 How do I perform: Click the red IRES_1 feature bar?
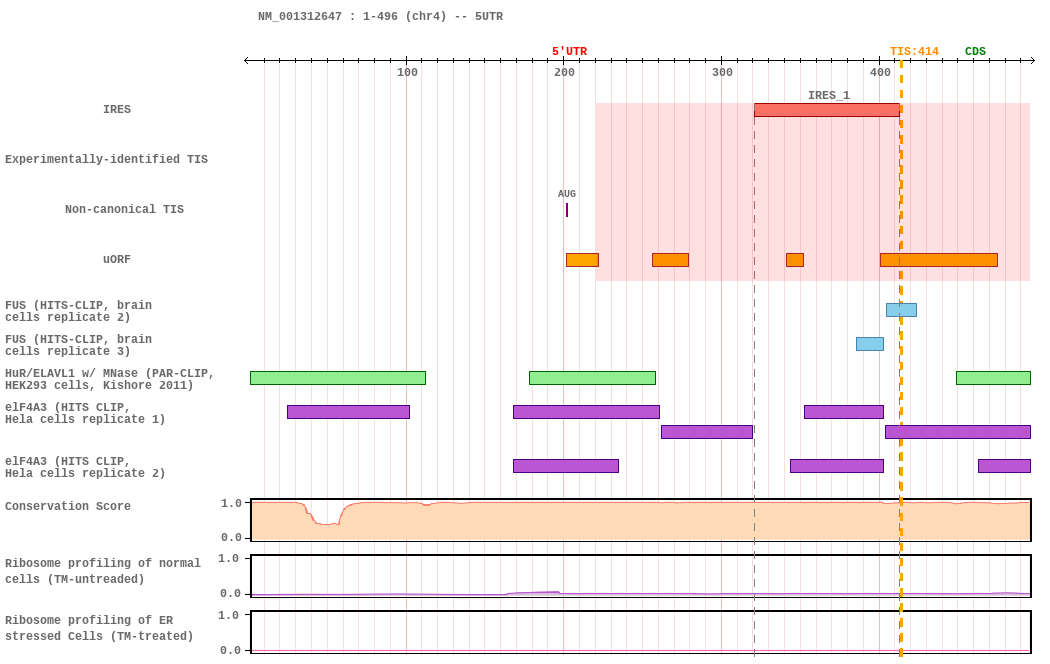[826, 110]
